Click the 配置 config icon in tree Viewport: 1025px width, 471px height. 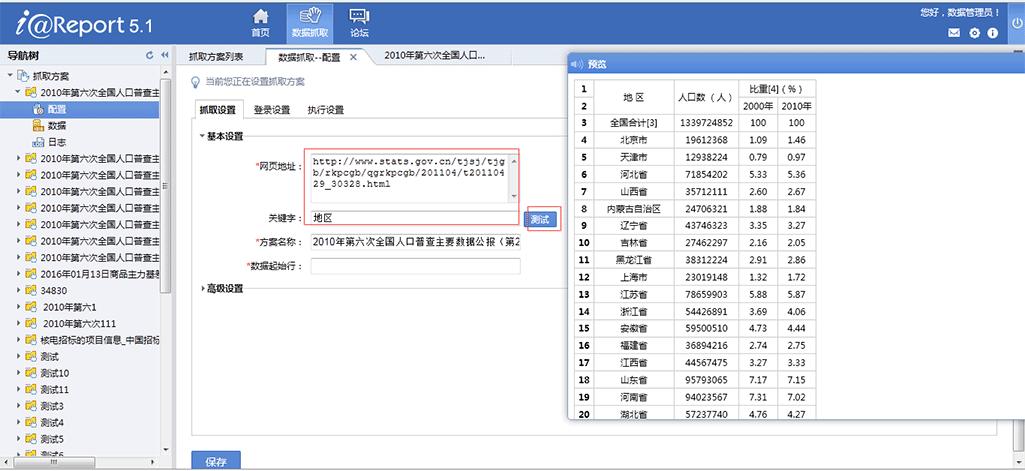coord(38,109)
